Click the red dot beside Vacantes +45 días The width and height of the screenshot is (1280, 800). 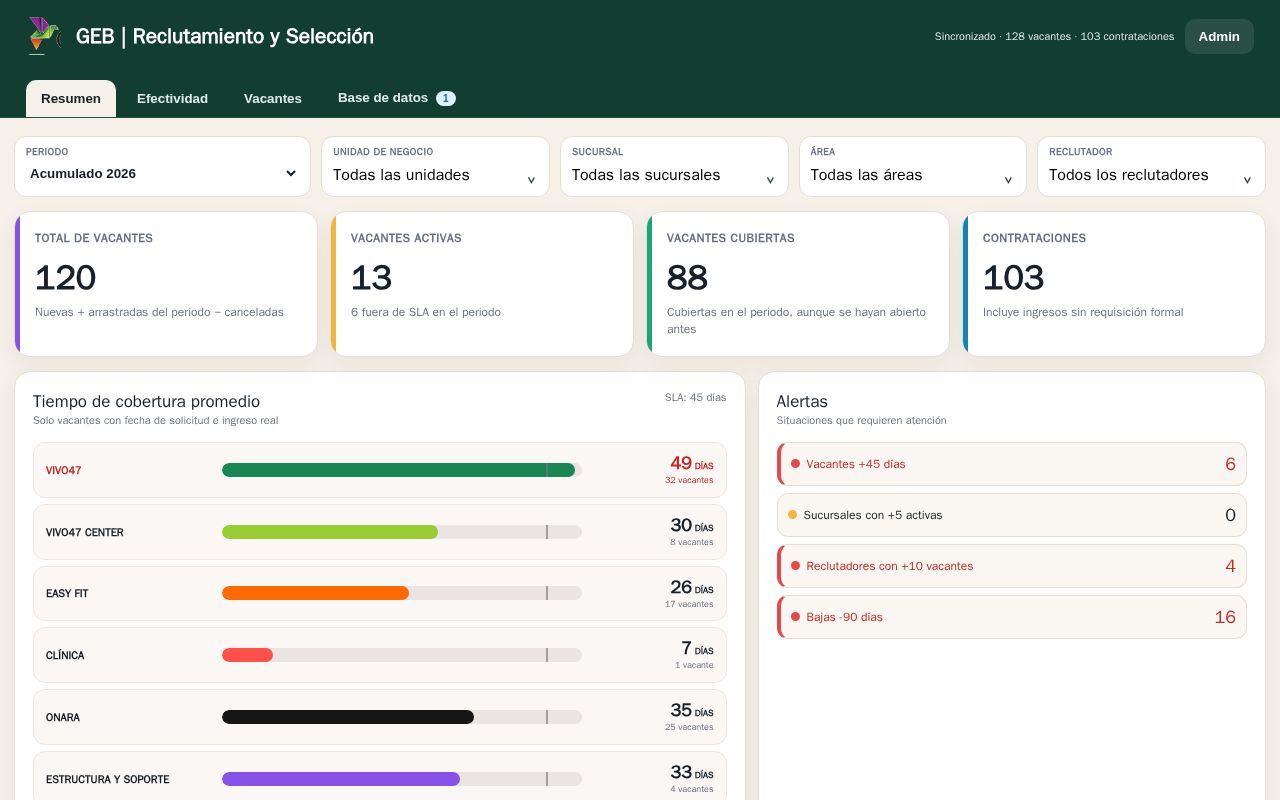pos(795,464)
